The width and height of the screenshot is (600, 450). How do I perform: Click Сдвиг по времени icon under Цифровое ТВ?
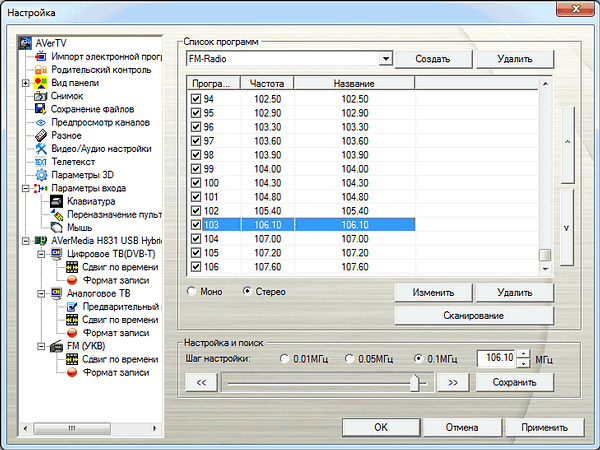click(x=72, y=267)
